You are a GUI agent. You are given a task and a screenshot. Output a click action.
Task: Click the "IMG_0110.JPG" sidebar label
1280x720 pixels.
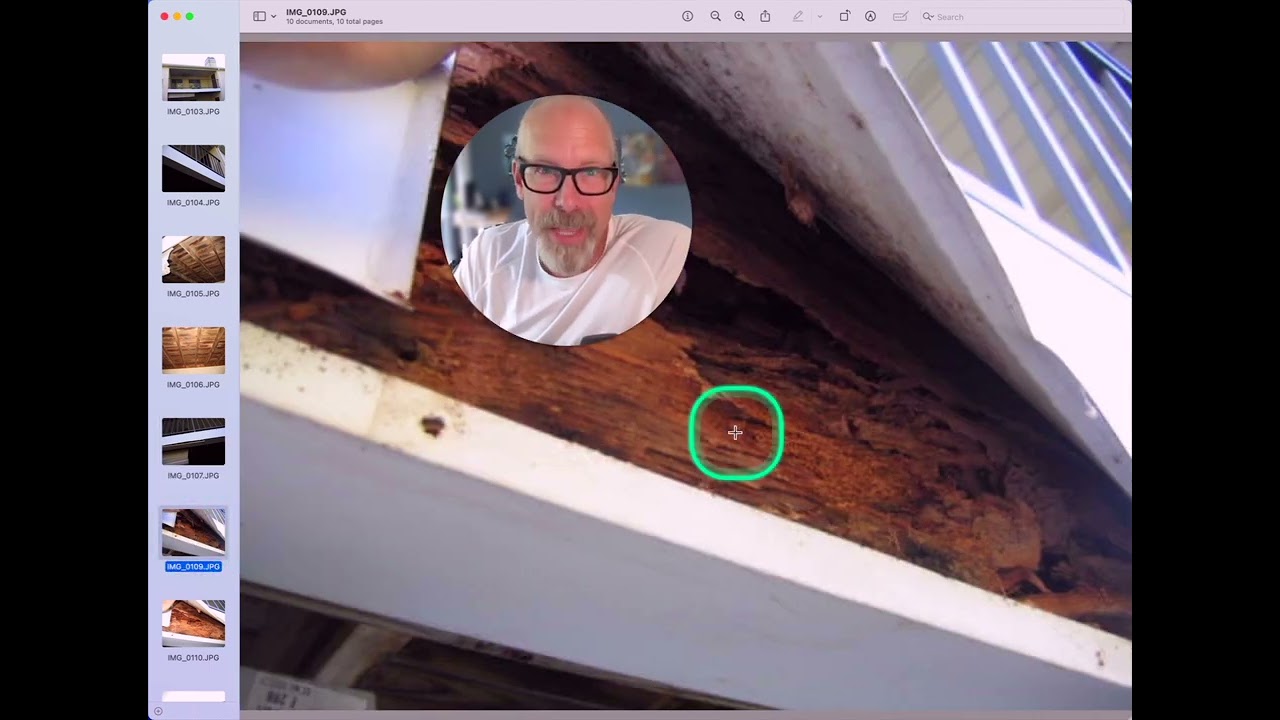click(193, 658)
